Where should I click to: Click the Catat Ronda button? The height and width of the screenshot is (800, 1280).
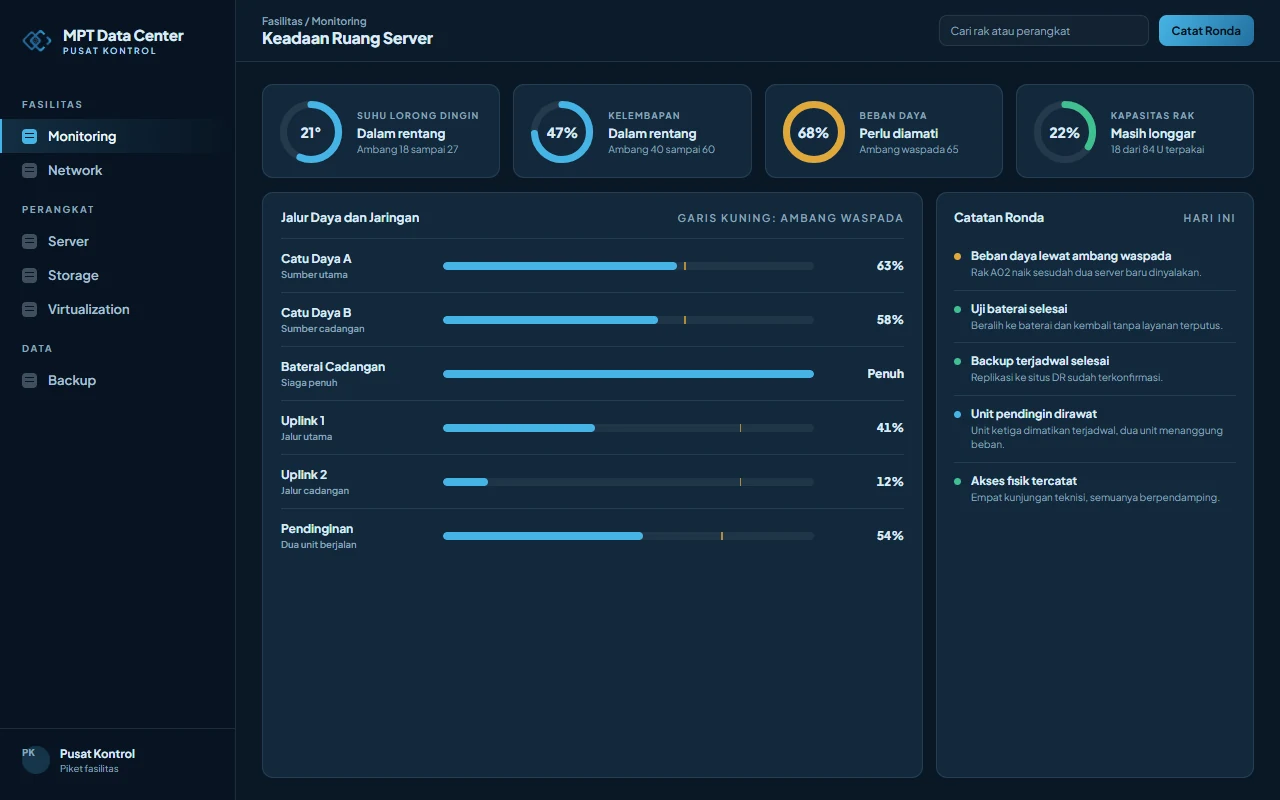1206,31
